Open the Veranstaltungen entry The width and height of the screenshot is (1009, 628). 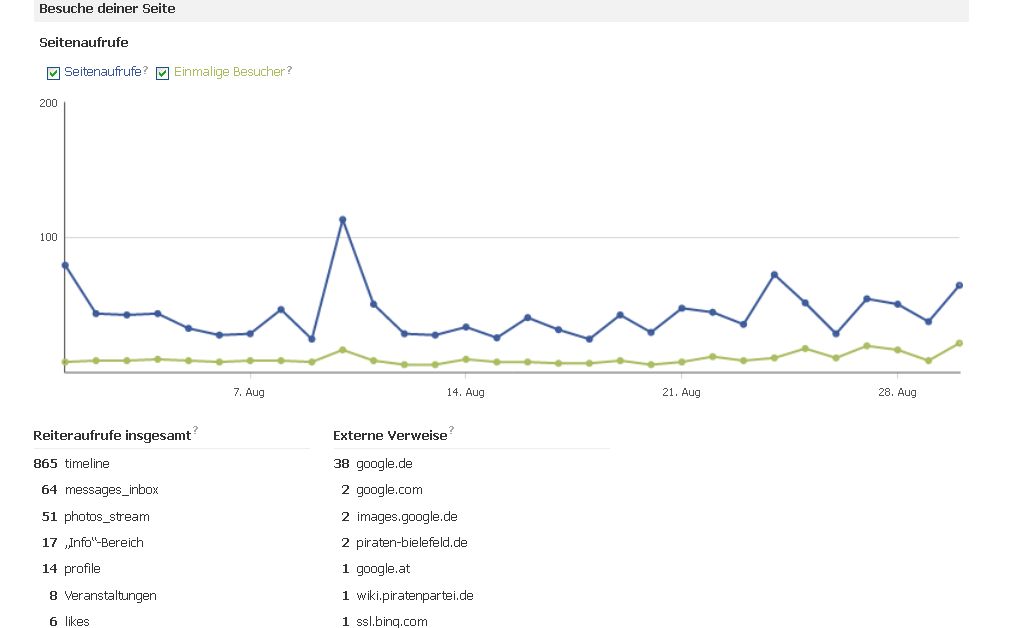[x=110, y=596]
